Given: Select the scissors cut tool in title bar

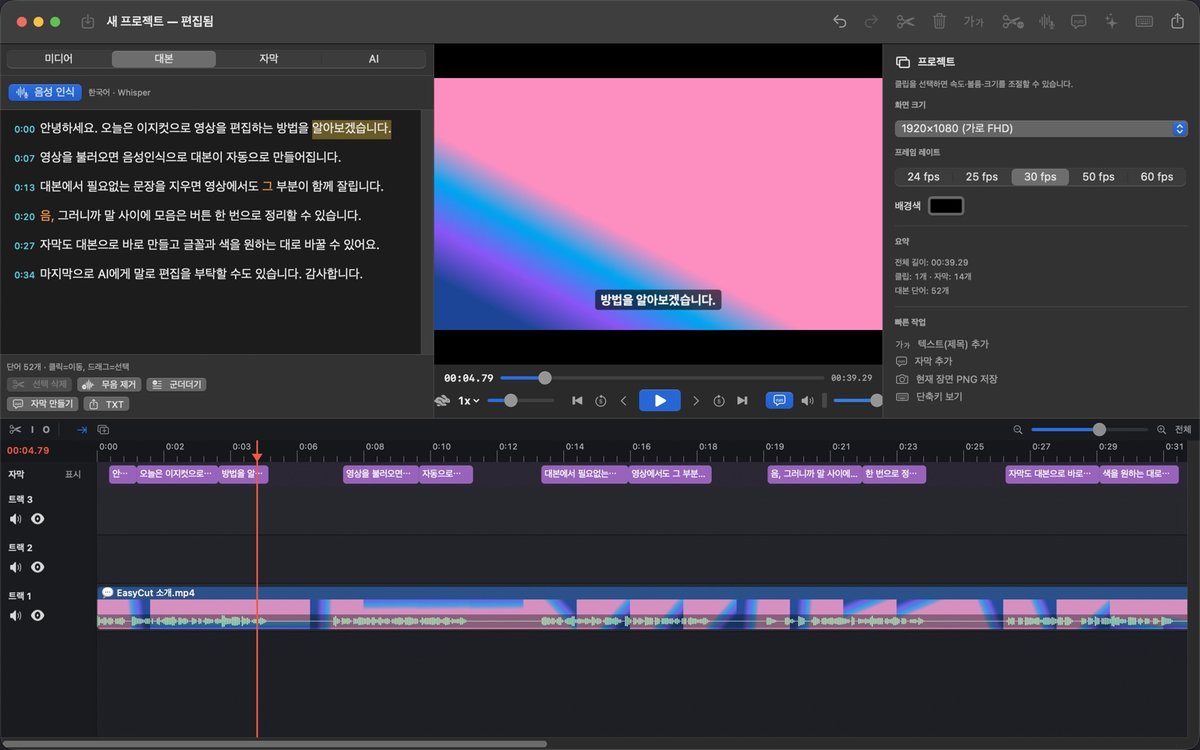Looking at the screenshot, I should point(905,21).
